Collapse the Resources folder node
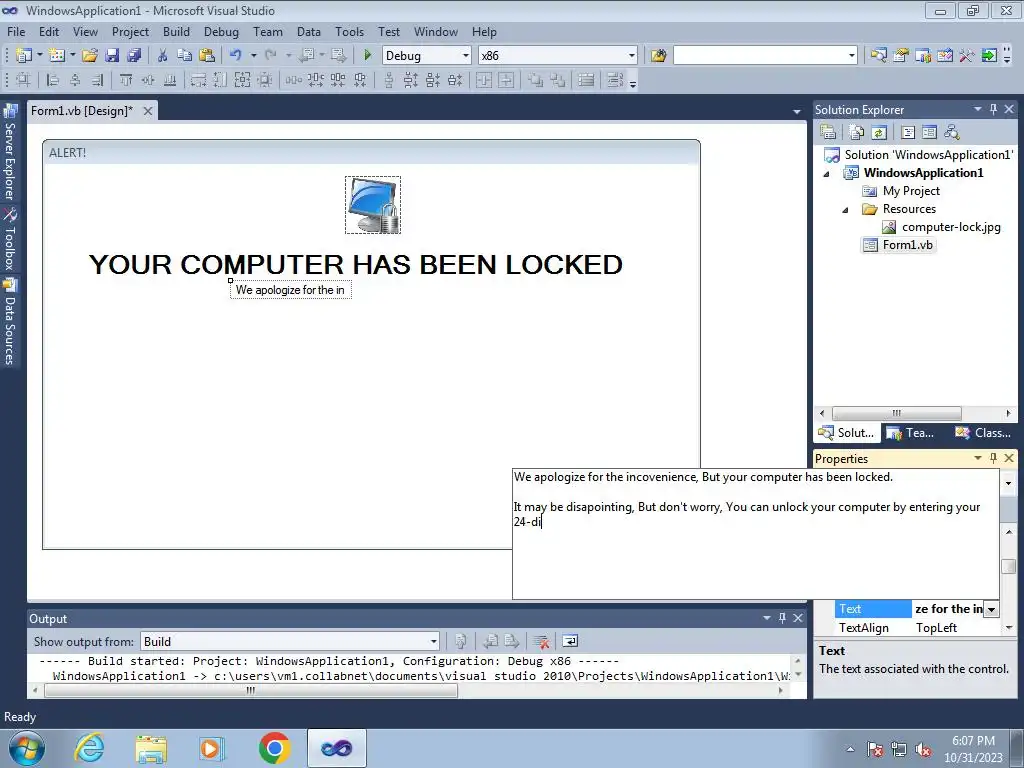 tap(845, 210)
